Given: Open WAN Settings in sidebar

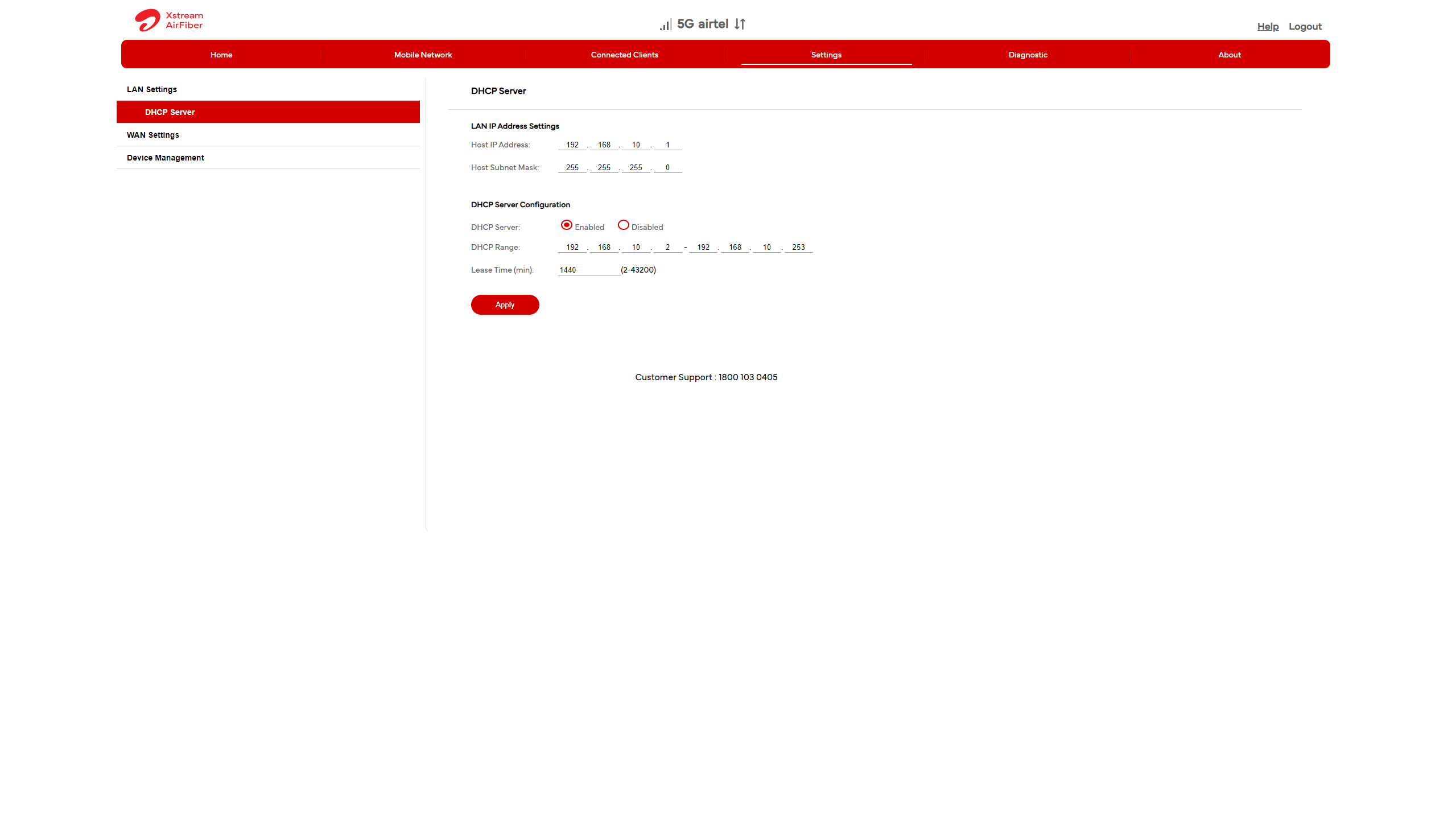Looking at the screenshot, I should point(268,135).
